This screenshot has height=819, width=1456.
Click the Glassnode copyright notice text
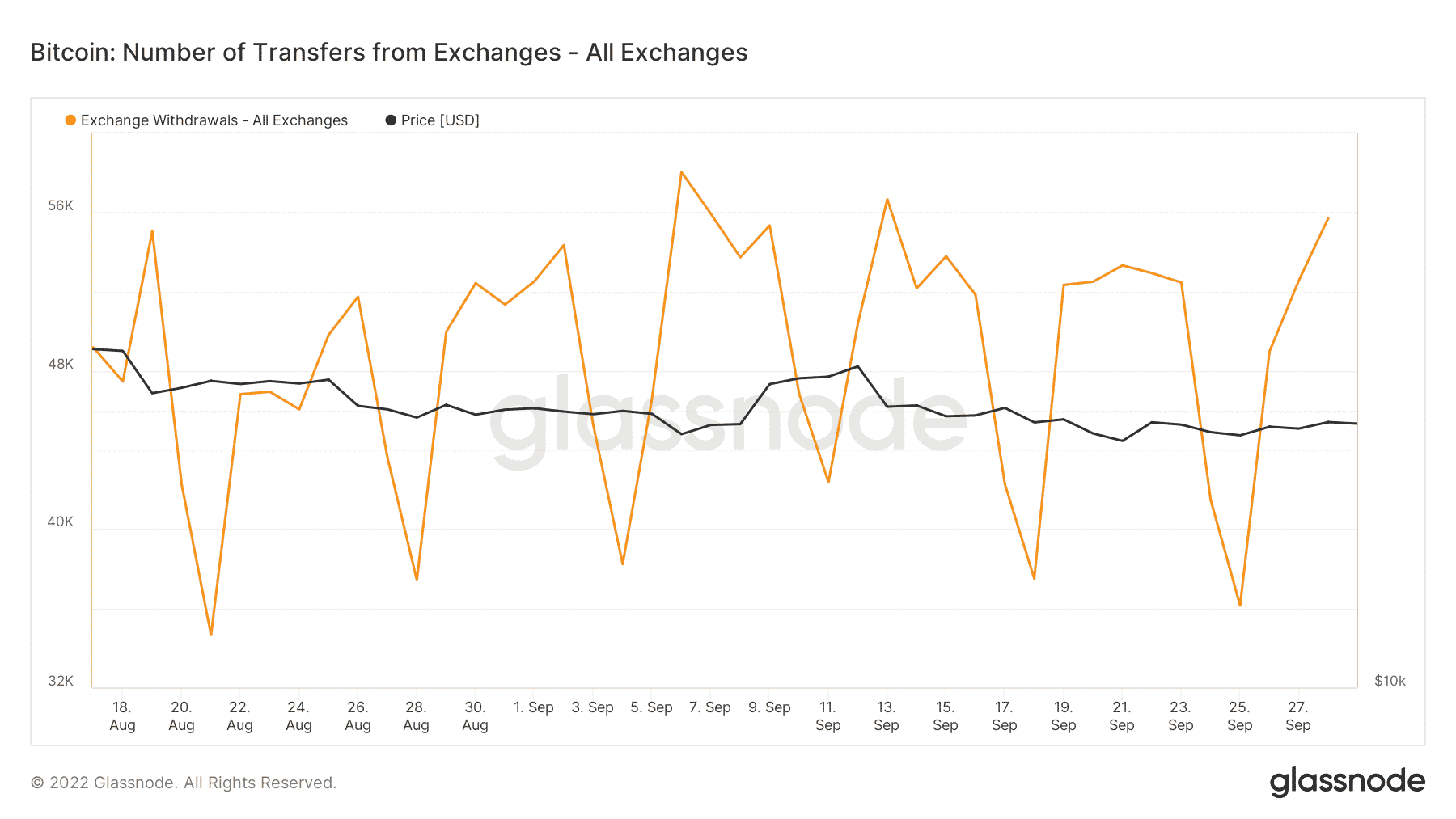184,783
